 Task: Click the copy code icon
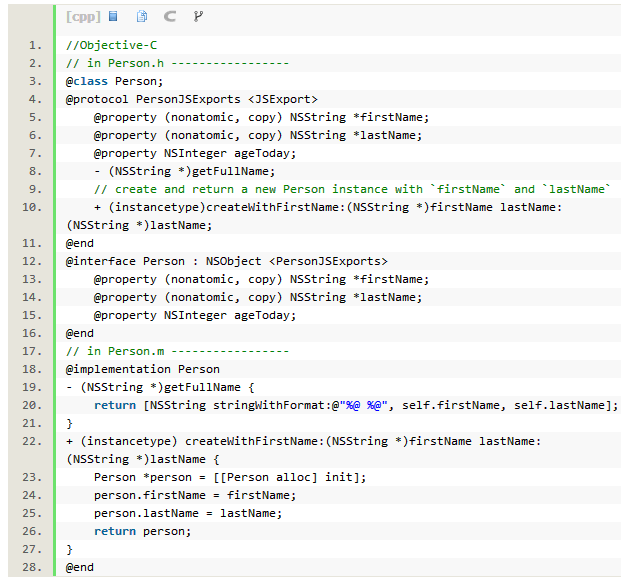click(x=142, y=16)
